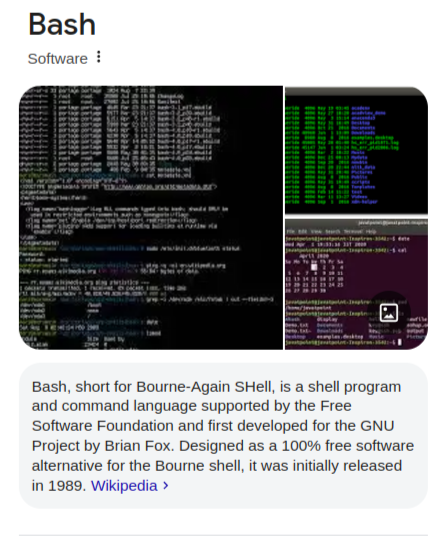This screenshot has height=546, width=448.
Task: Open the green directory listing thumbnail
Action: (x=356, y=150)
